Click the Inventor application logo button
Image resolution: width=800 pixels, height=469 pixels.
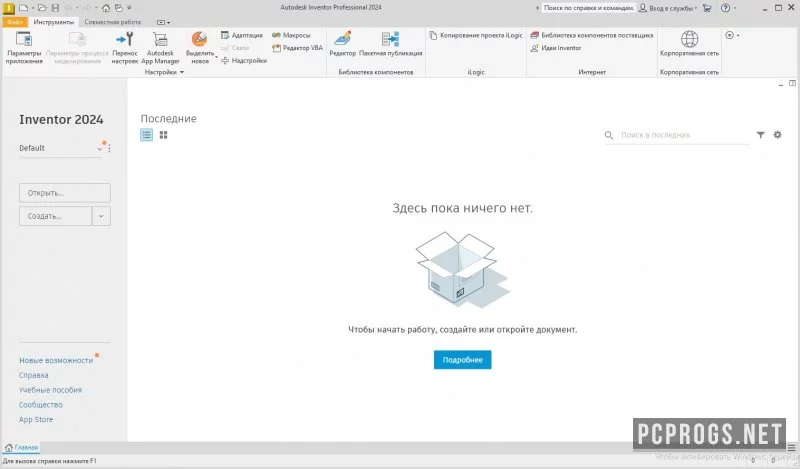point(9,8)
